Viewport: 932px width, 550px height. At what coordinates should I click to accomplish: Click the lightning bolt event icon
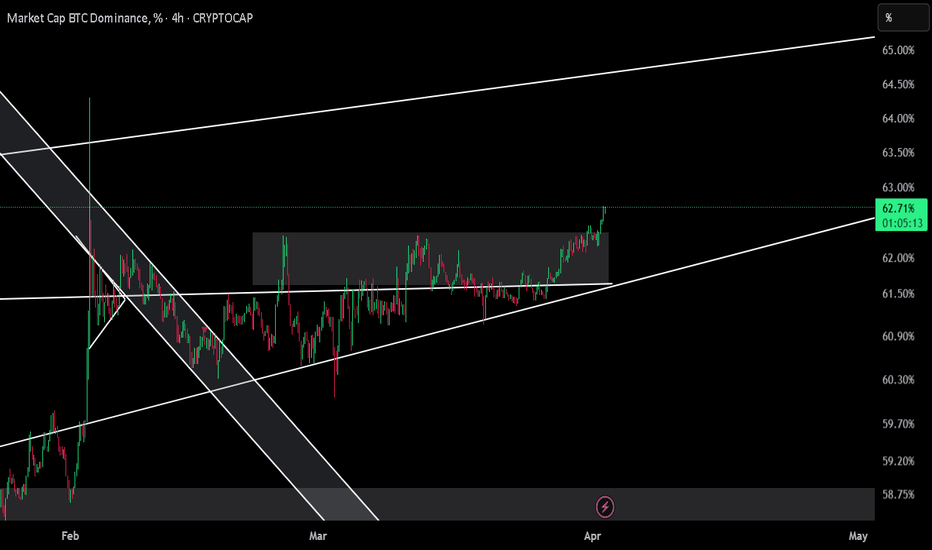pyautogui.click(x=605, y=507)
